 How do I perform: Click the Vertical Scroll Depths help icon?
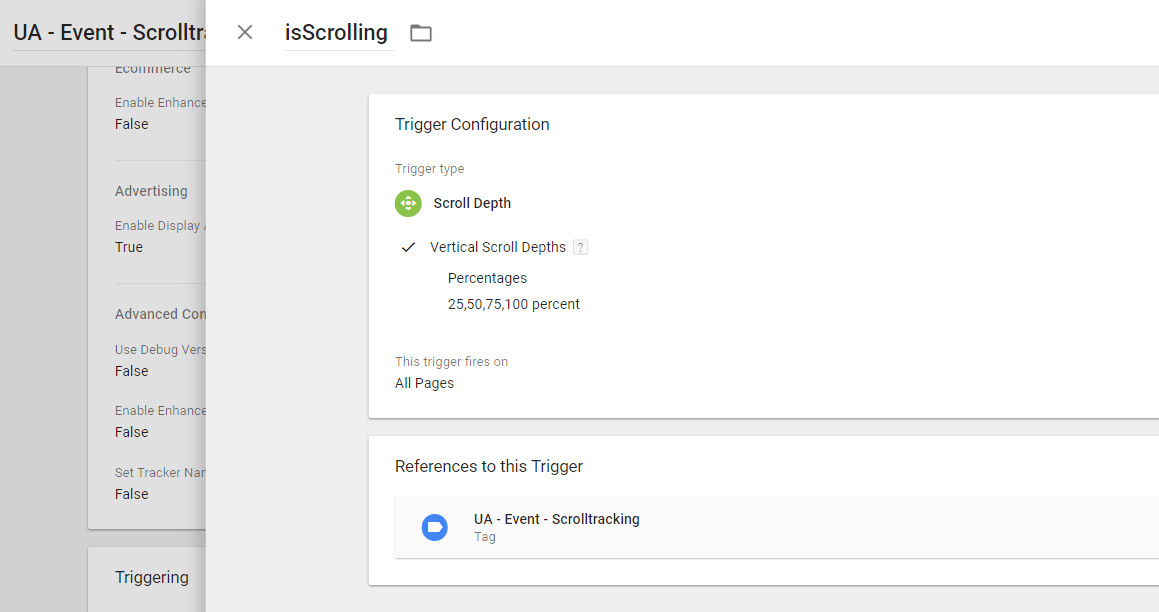[580, 247]
